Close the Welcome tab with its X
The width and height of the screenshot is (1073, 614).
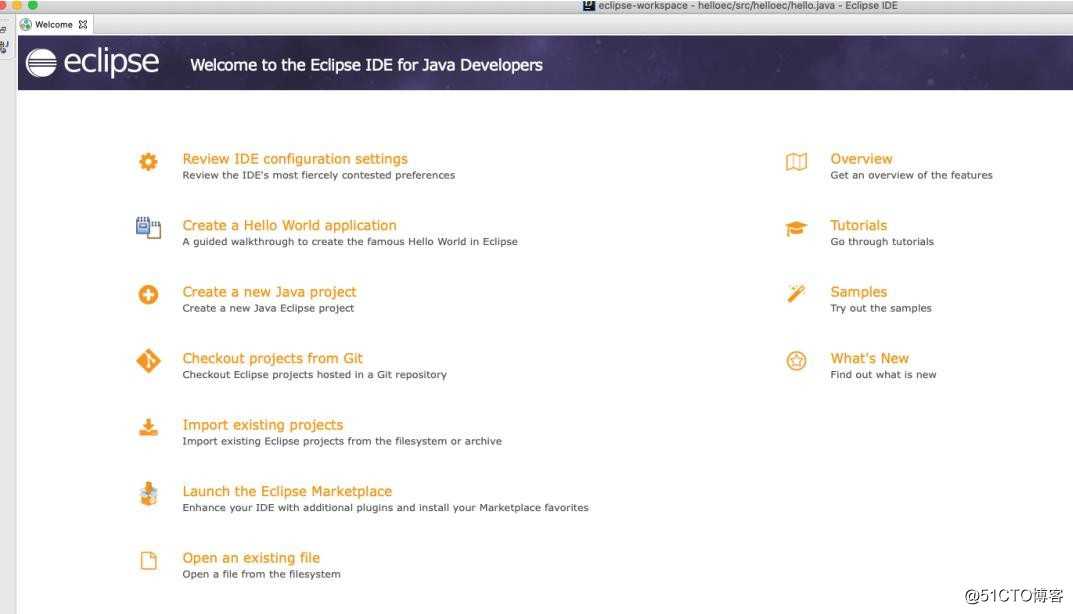tap(83, 25)
